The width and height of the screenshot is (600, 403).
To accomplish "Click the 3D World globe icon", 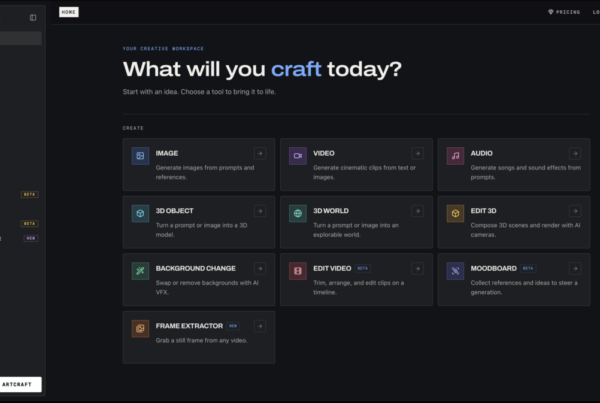I will click(x=298, y=213).
